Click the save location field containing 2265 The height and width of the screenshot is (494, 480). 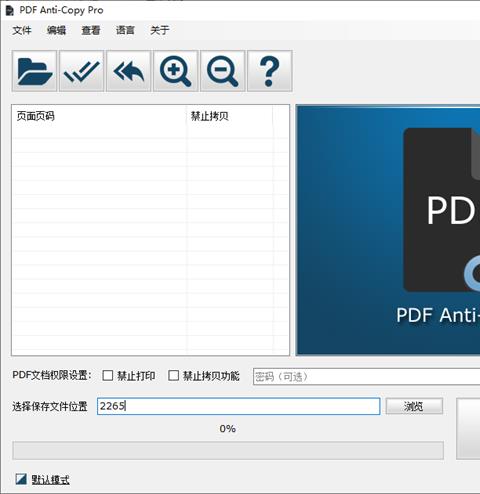point(239,406)
